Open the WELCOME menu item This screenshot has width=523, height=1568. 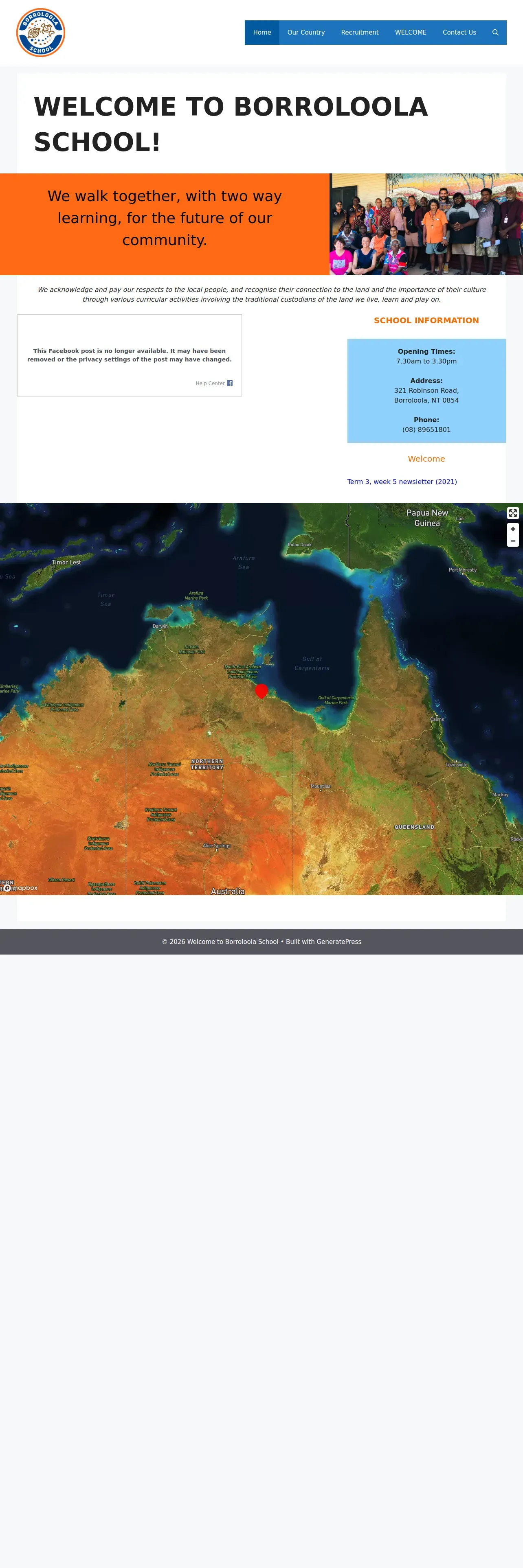coord(410,32)
